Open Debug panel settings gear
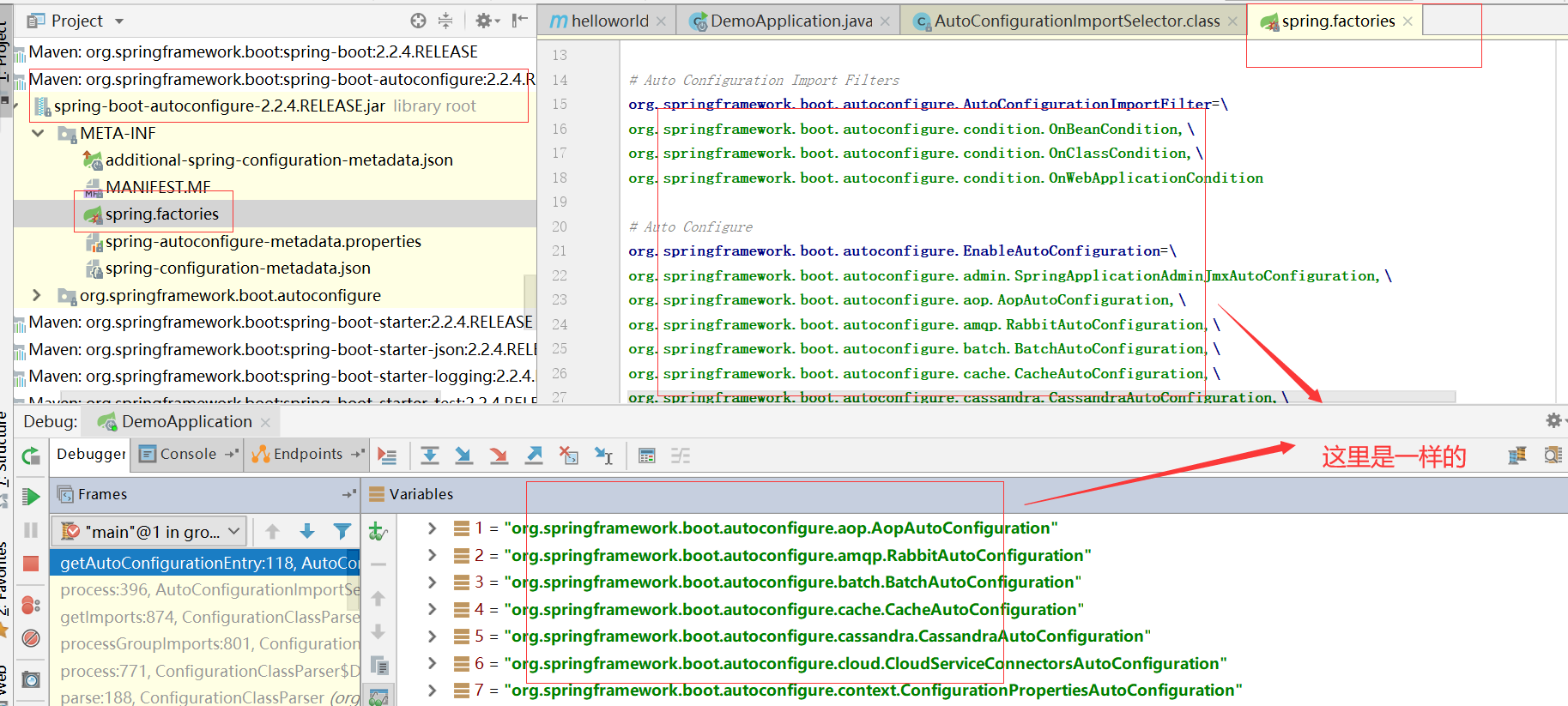The height and width of the screenshot is (706, 1568). click(1553, 420)
